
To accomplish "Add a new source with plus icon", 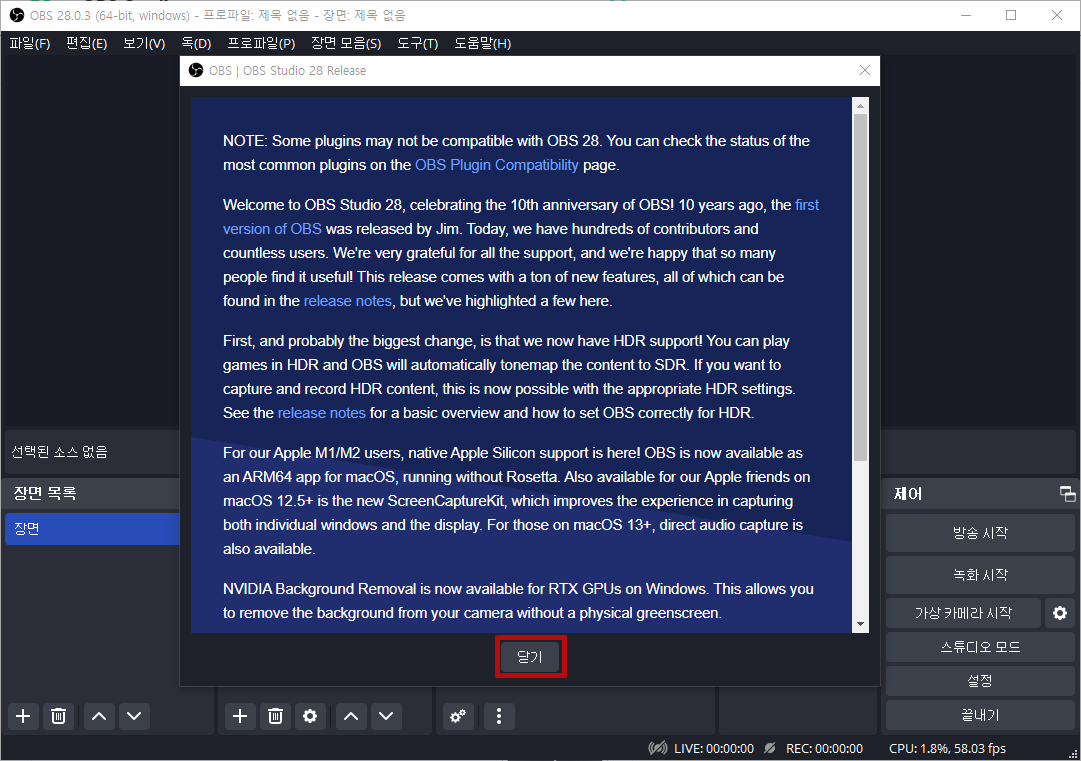I will tap(240, 716).
